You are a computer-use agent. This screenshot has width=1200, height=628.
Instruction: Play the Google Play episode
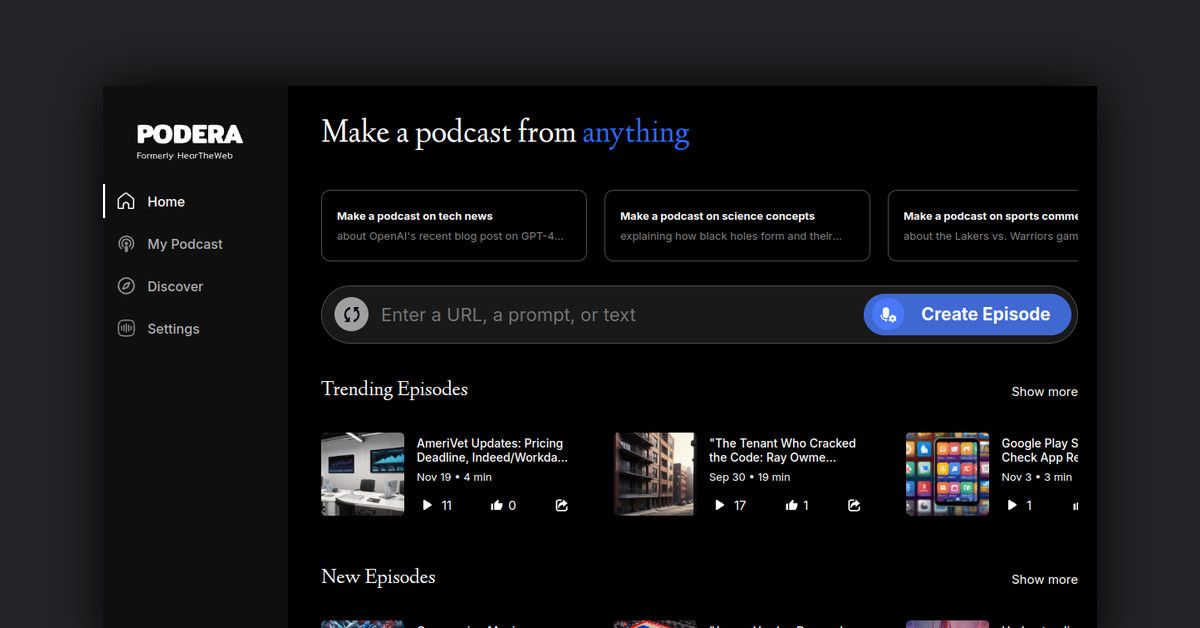coord(1012,505)
